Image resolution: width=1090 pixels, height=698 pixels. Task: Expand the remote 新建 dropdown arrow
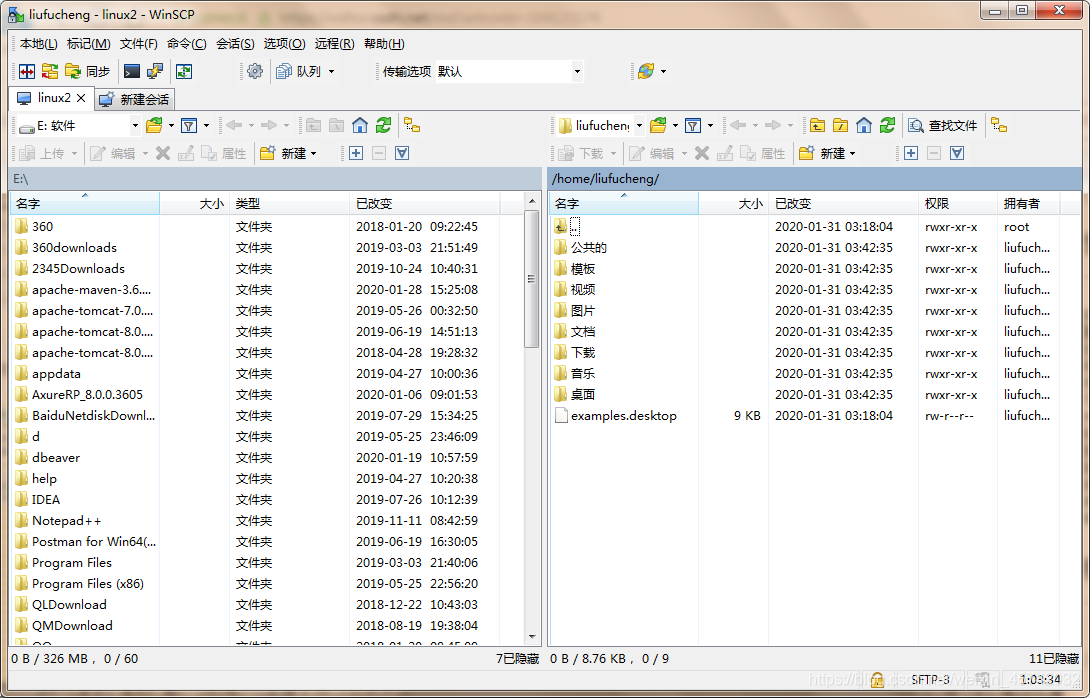(x=853, y=154)
